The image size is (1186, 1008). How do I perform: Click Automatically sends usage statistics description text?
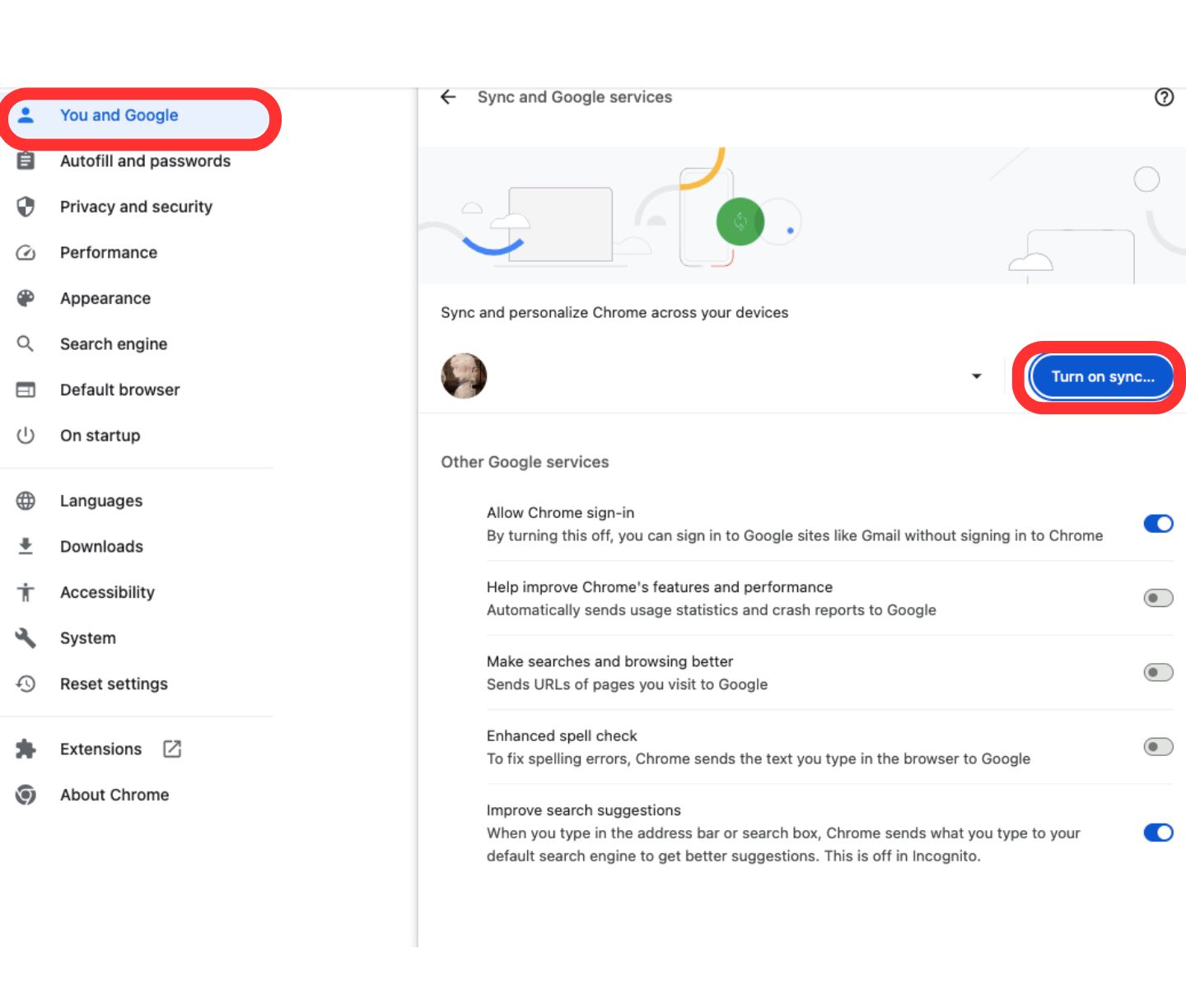pyautogui.click(x=712, y=610)
